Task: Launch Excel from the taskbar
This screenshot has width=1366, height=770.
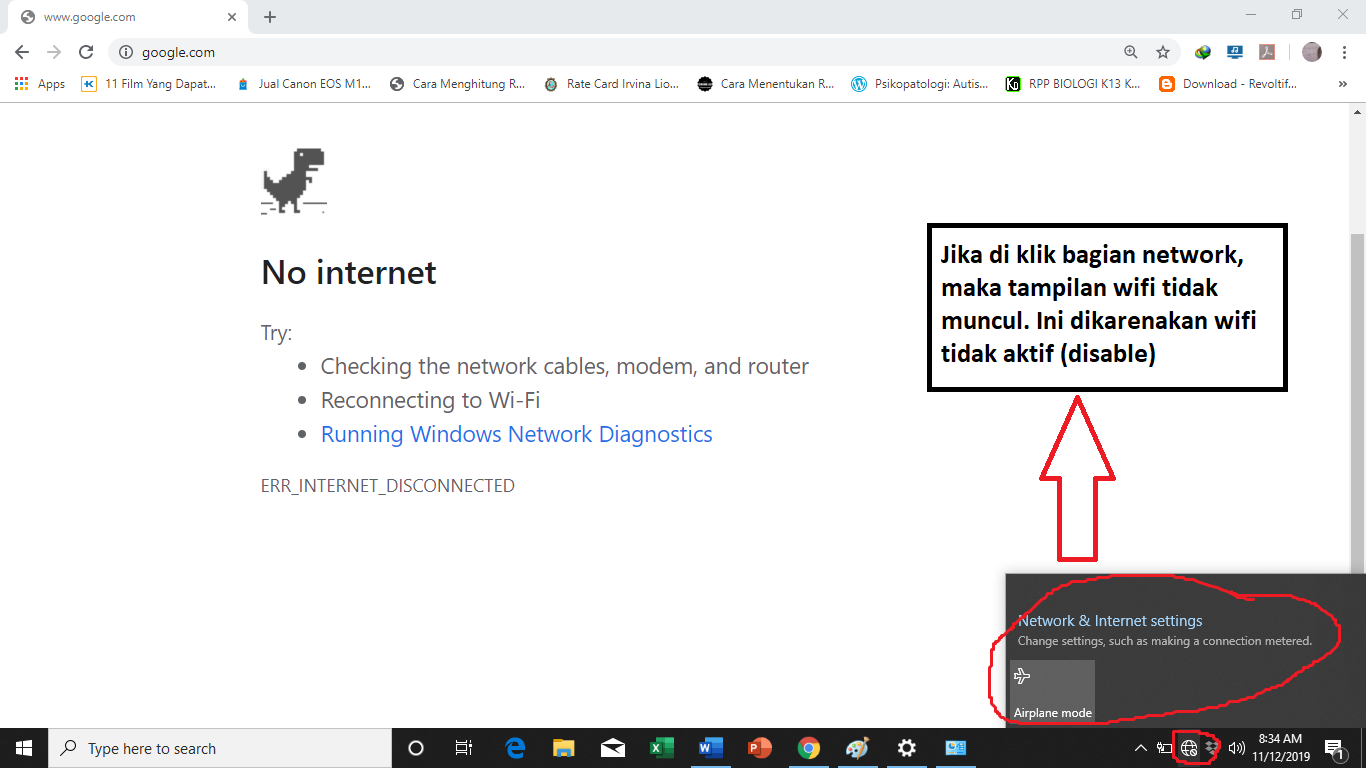Action: [661, 748]
